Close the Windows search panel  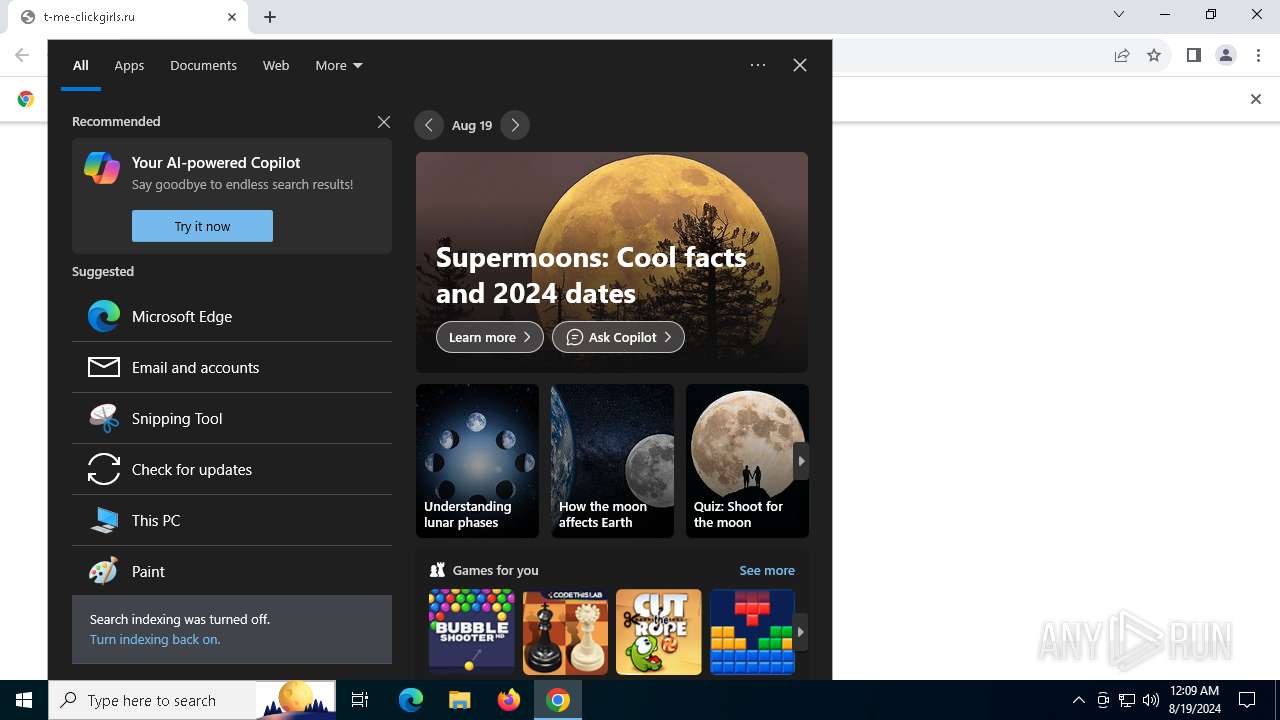800,65
